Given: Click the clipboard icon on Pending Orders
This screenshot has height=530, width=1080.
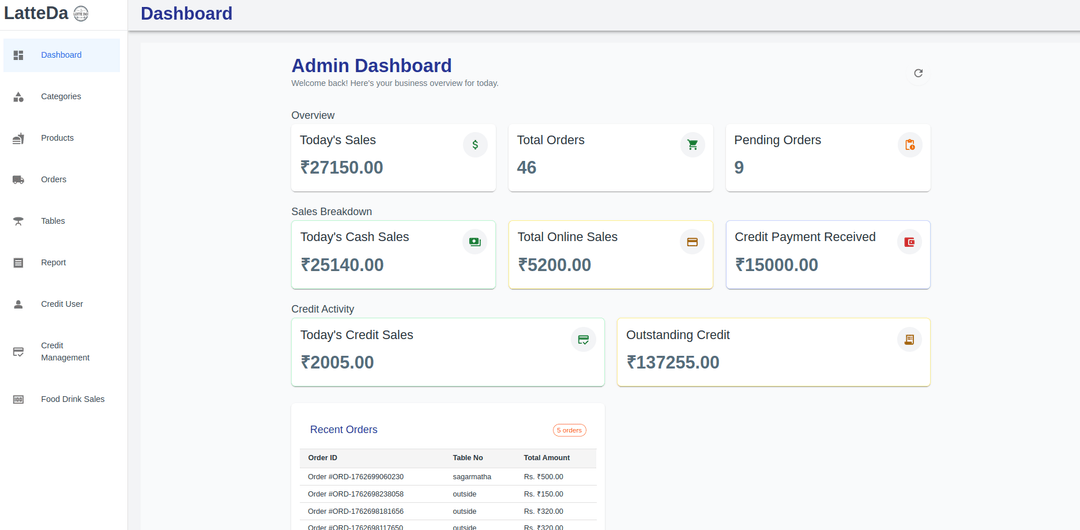Looking at the screenshot, I should [909, 145].
